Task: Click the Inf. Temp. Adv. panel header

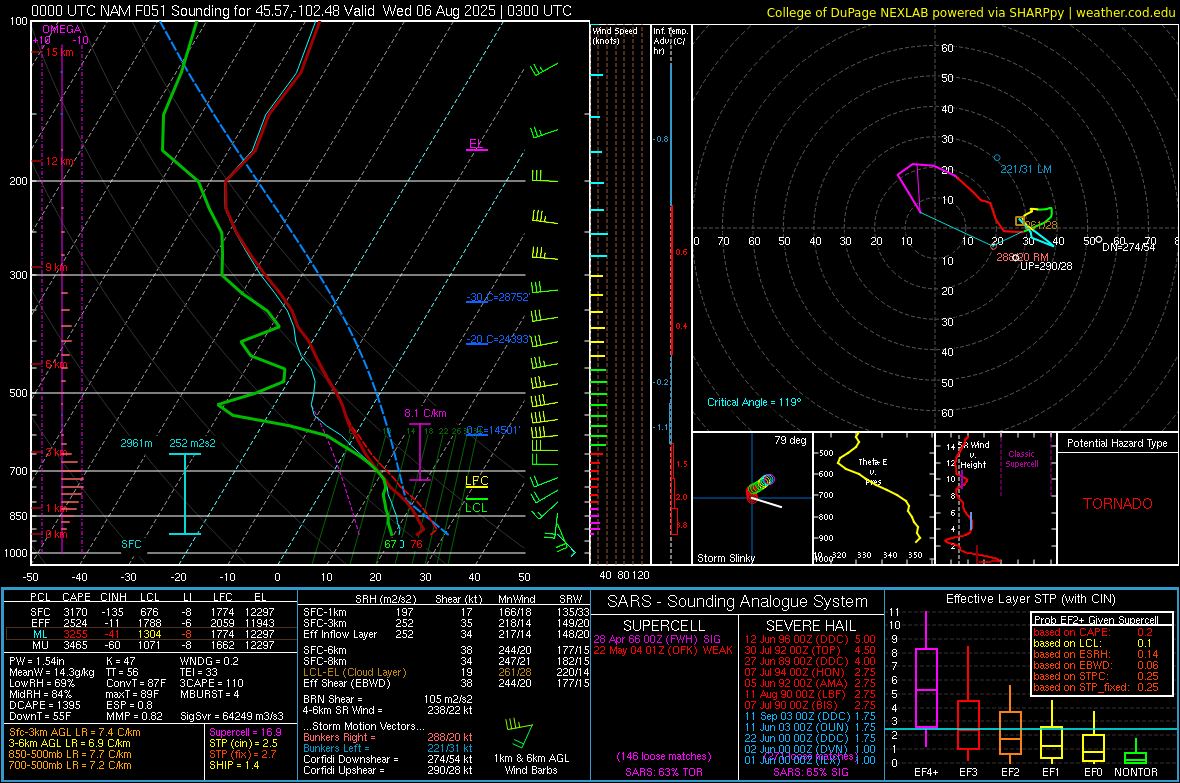Action: [670, 41]
